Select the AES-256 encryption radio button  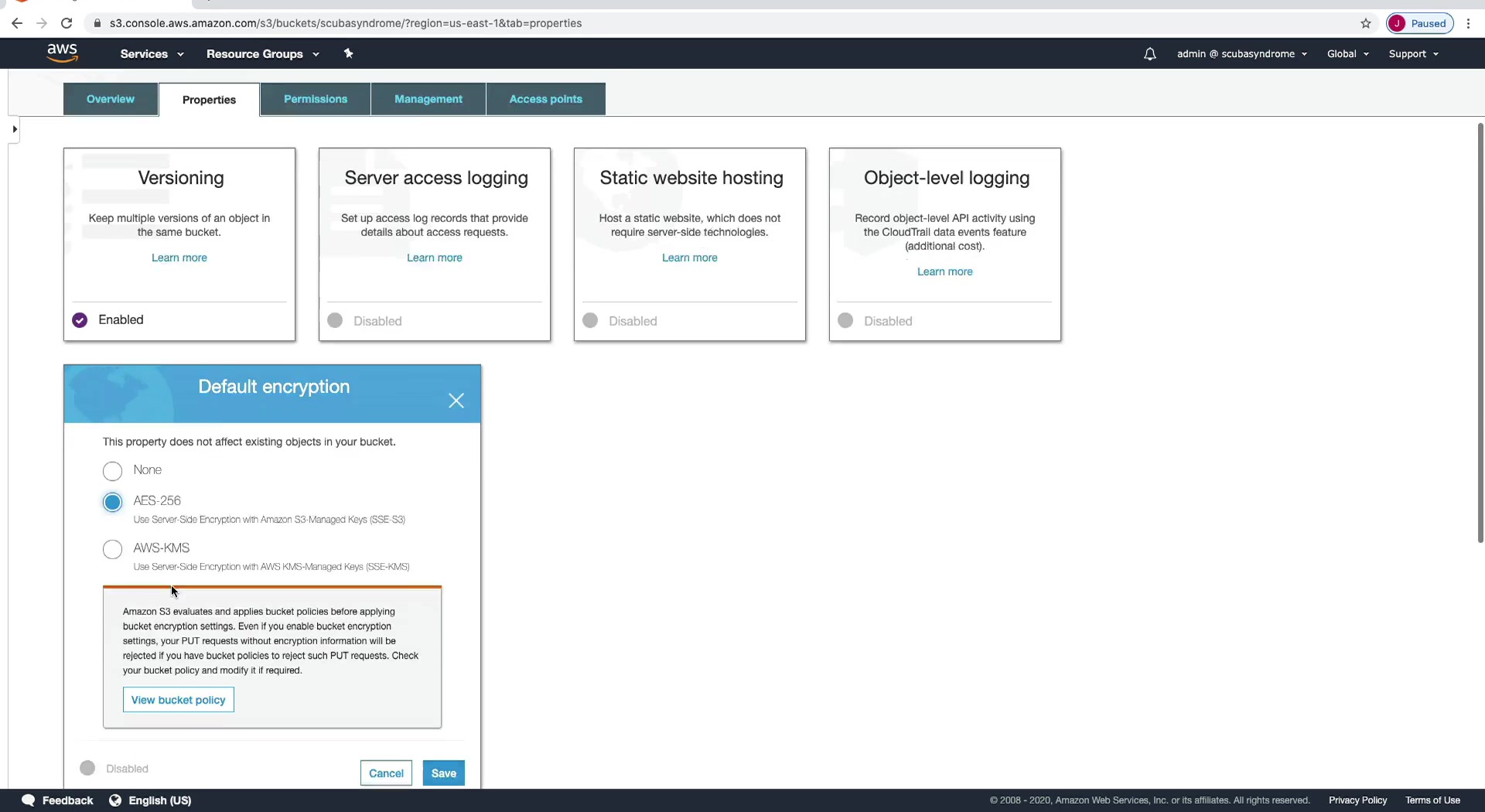tap(113, 503)
